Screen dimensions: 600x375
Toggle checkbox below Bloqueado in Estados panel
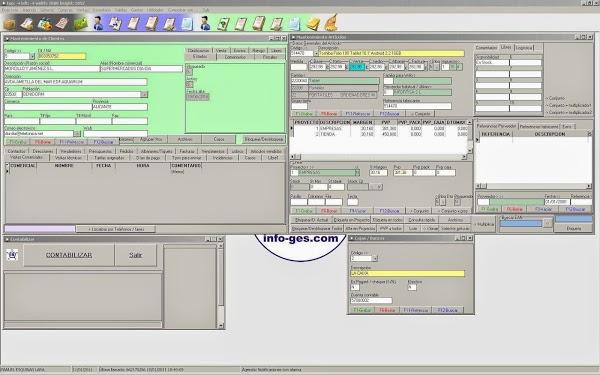[189, 84]
